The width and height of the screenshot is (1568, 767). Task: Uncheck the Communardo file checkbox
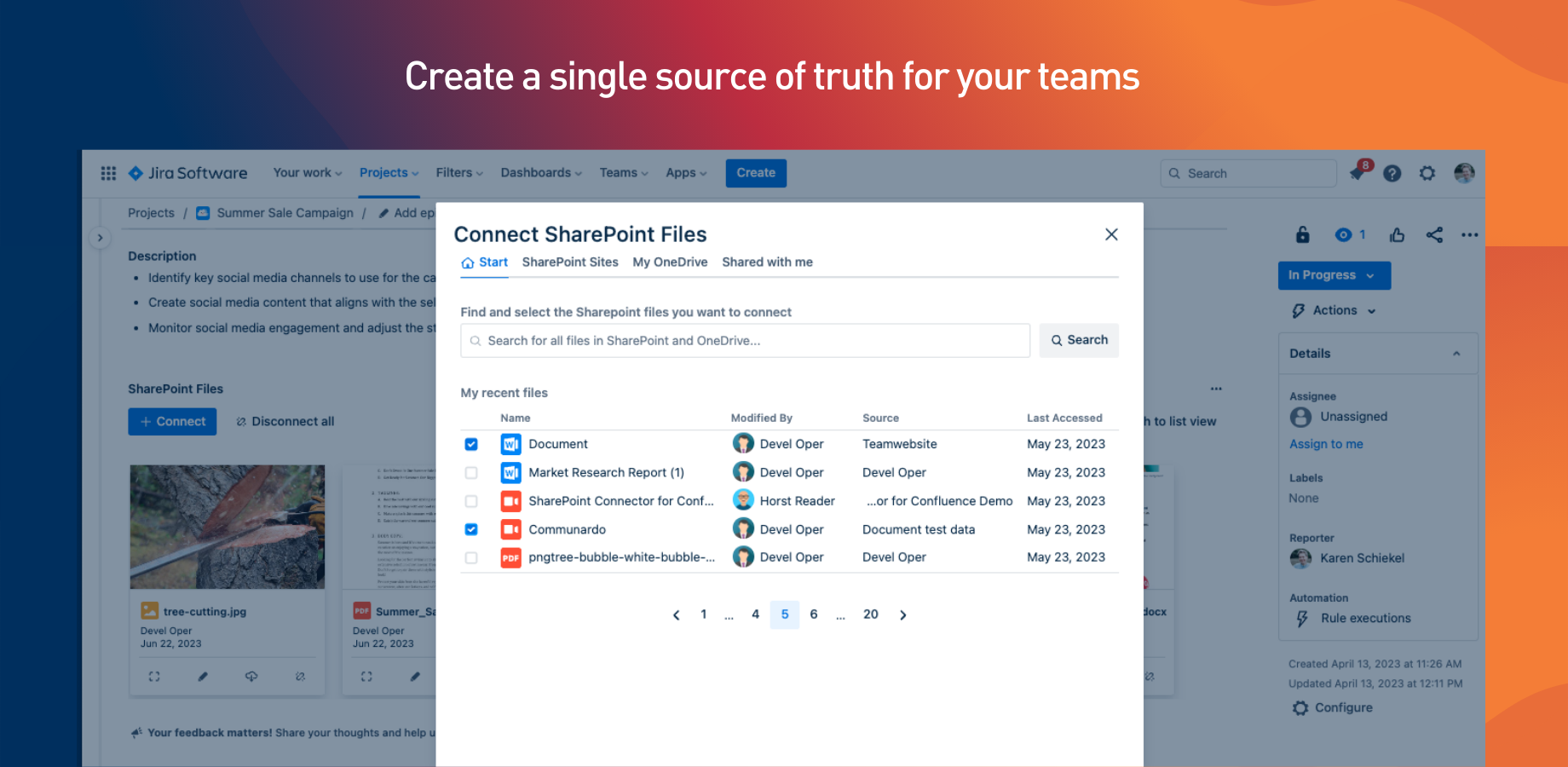(x=471, y=529)
